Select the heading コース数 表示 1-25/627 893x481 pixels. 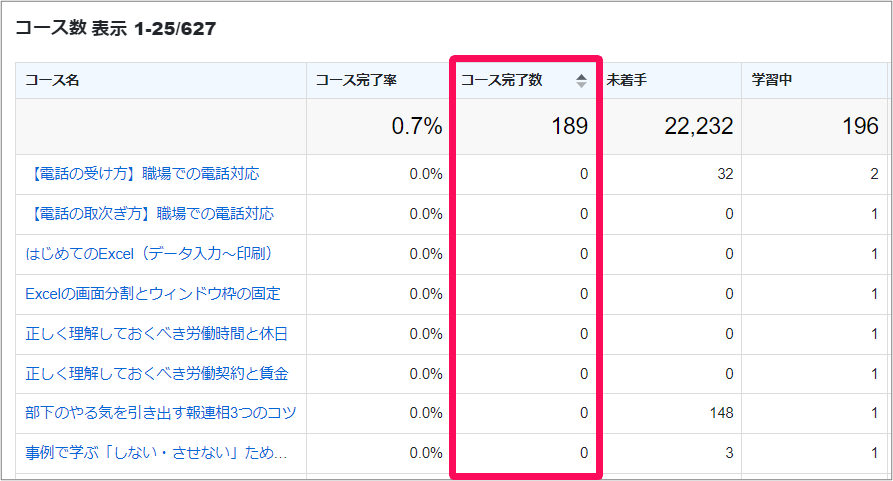(116, 28)
